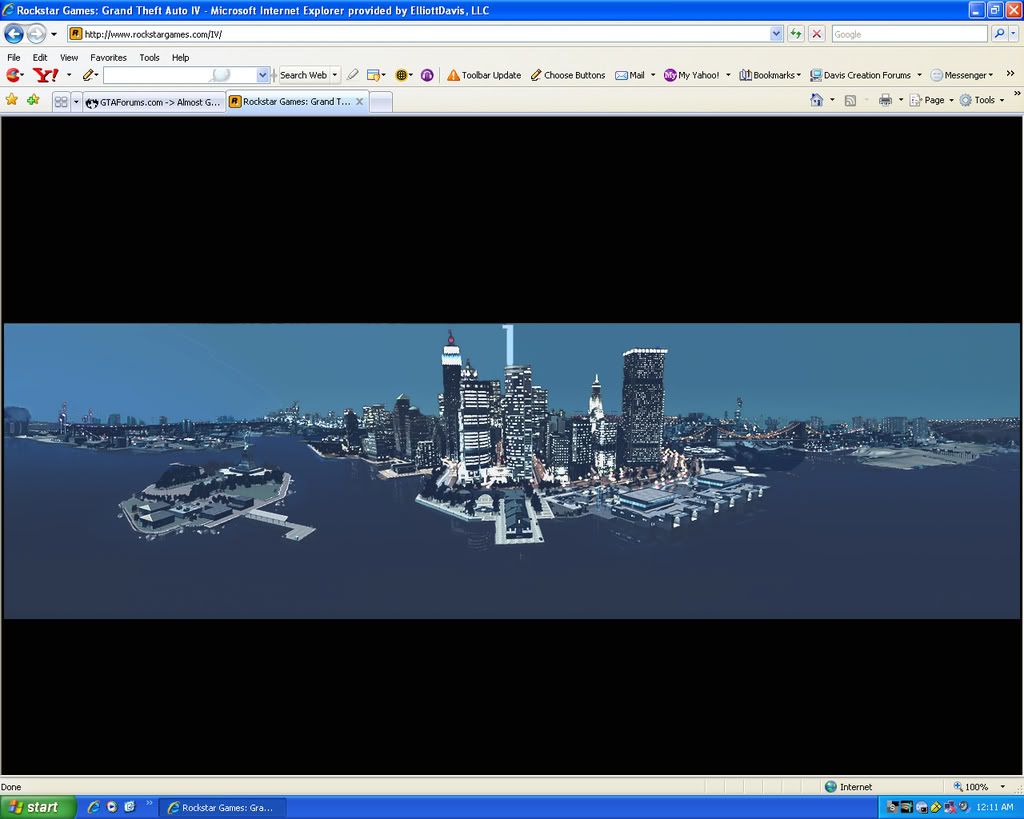Click Add to Favorites green plus icon
1024x819 pixels.
[x=33, y=100]
